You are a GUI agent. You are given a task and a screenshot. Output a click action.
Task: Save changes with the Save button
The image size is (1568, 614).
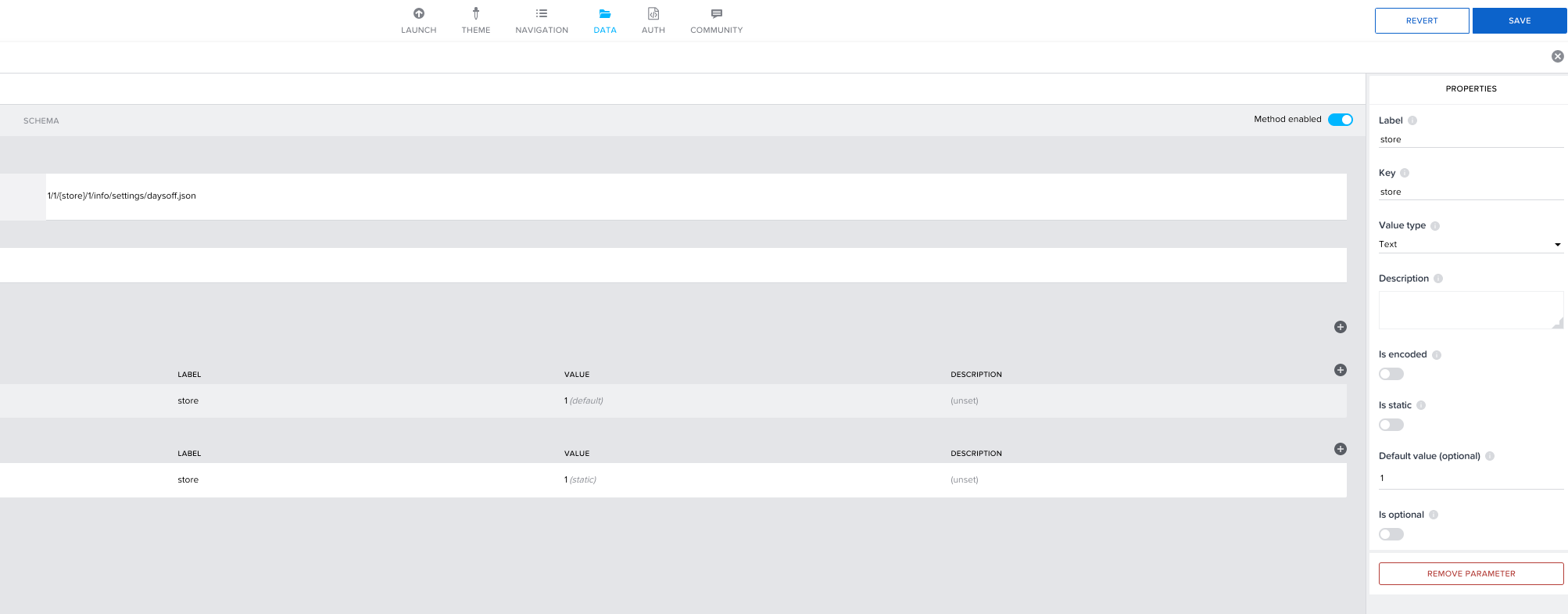(1520, 21)
